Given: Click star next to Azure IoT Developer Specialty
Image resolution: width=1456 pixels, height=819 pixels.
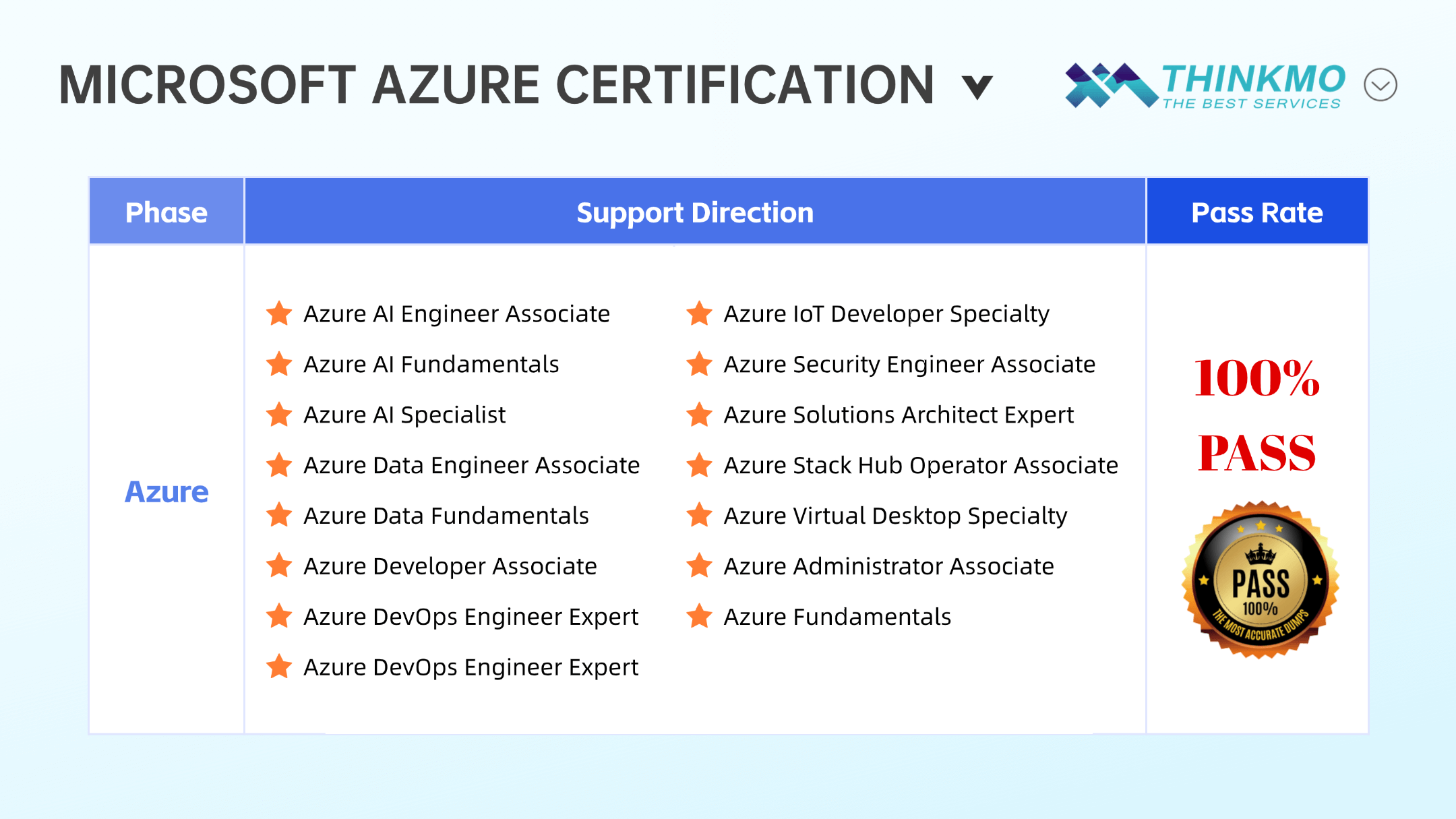Looking at the screenshot, I should [699, 313].
